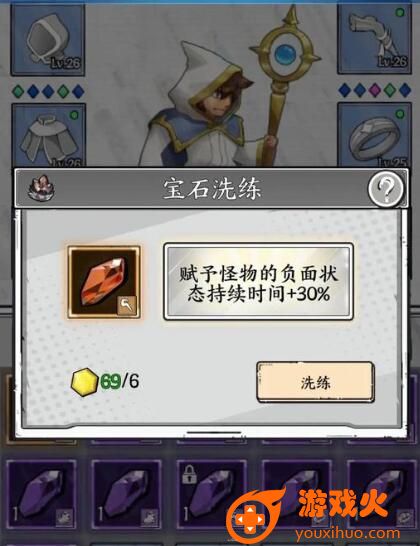Click the gem cluster icon in dialog header
The height and width of the screenshot is (546, 420).
[x=41, y=188]
